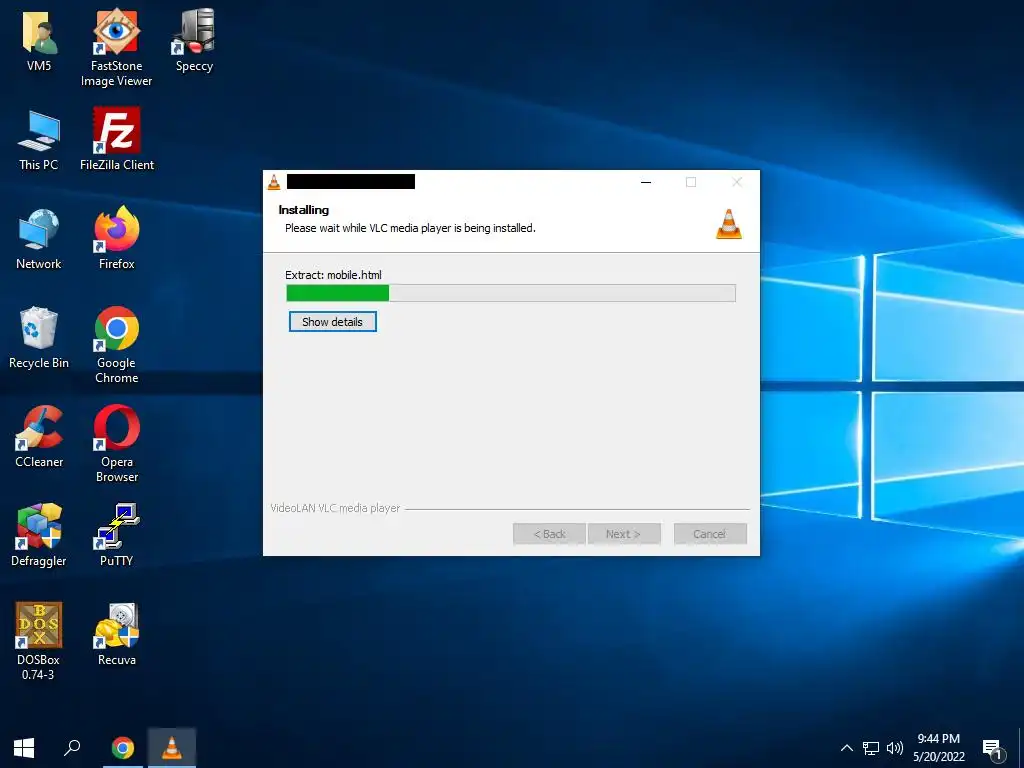Image resolution: width=1024 pixels, height=768 pixels.
Task: Click the VLC cone icon in title bar
Action: pos(274,182)
